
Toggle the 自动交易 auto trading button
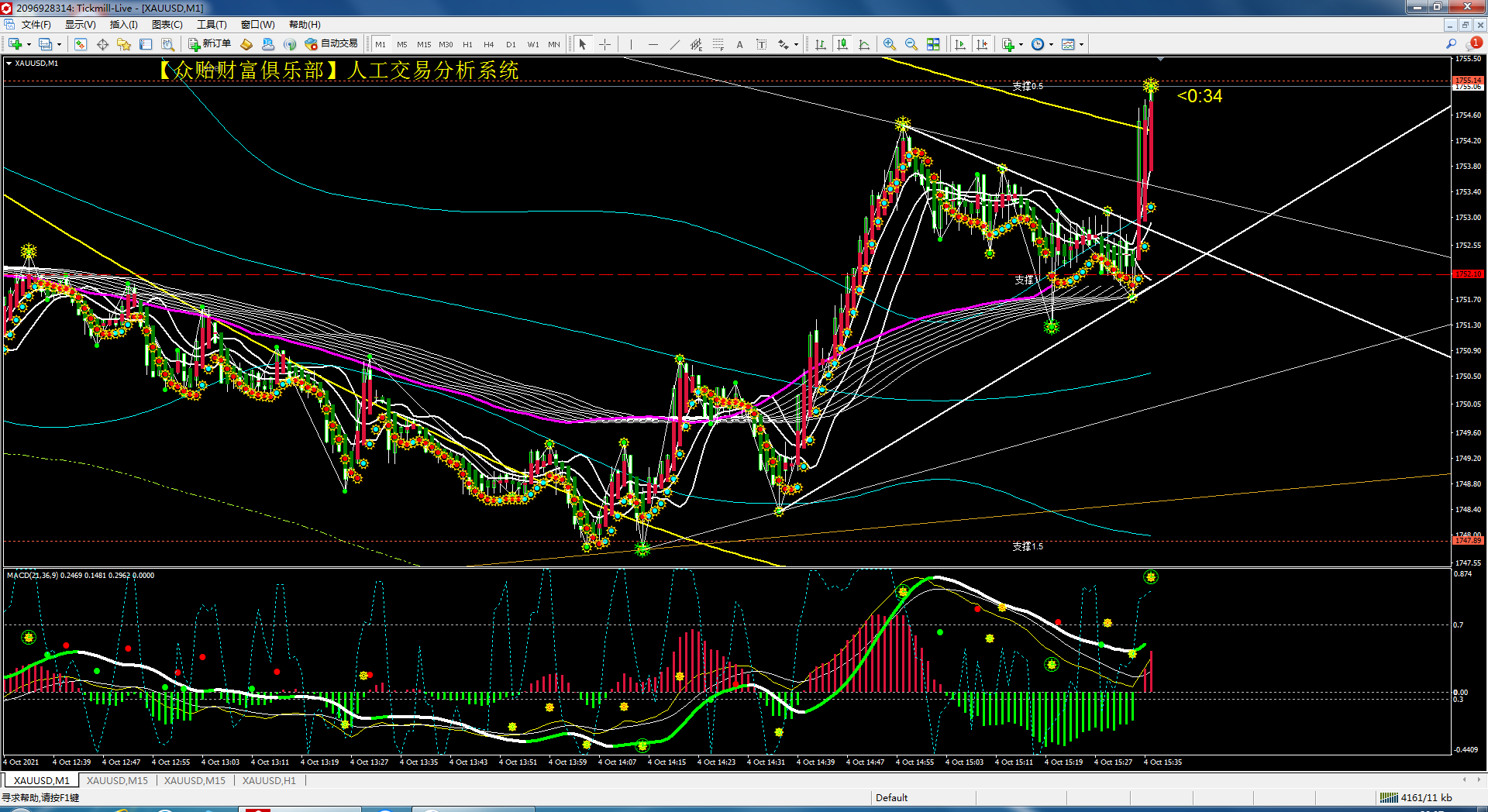(332, 44)
